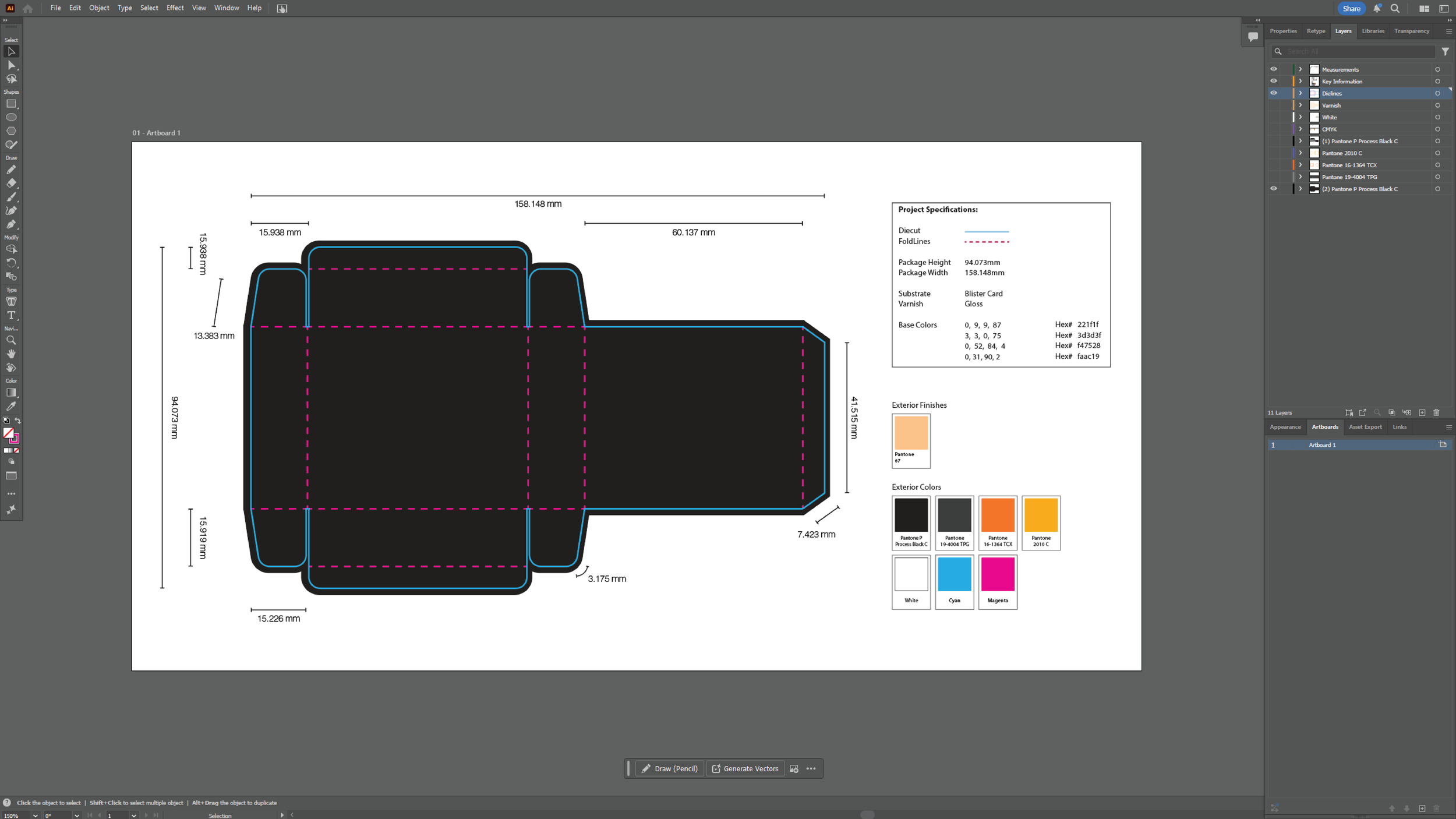The width and height of the screenshot is (1456, 819).
Task: Hide the Measurements layer
Action: pyautogui.click(x=1274, y=69)
